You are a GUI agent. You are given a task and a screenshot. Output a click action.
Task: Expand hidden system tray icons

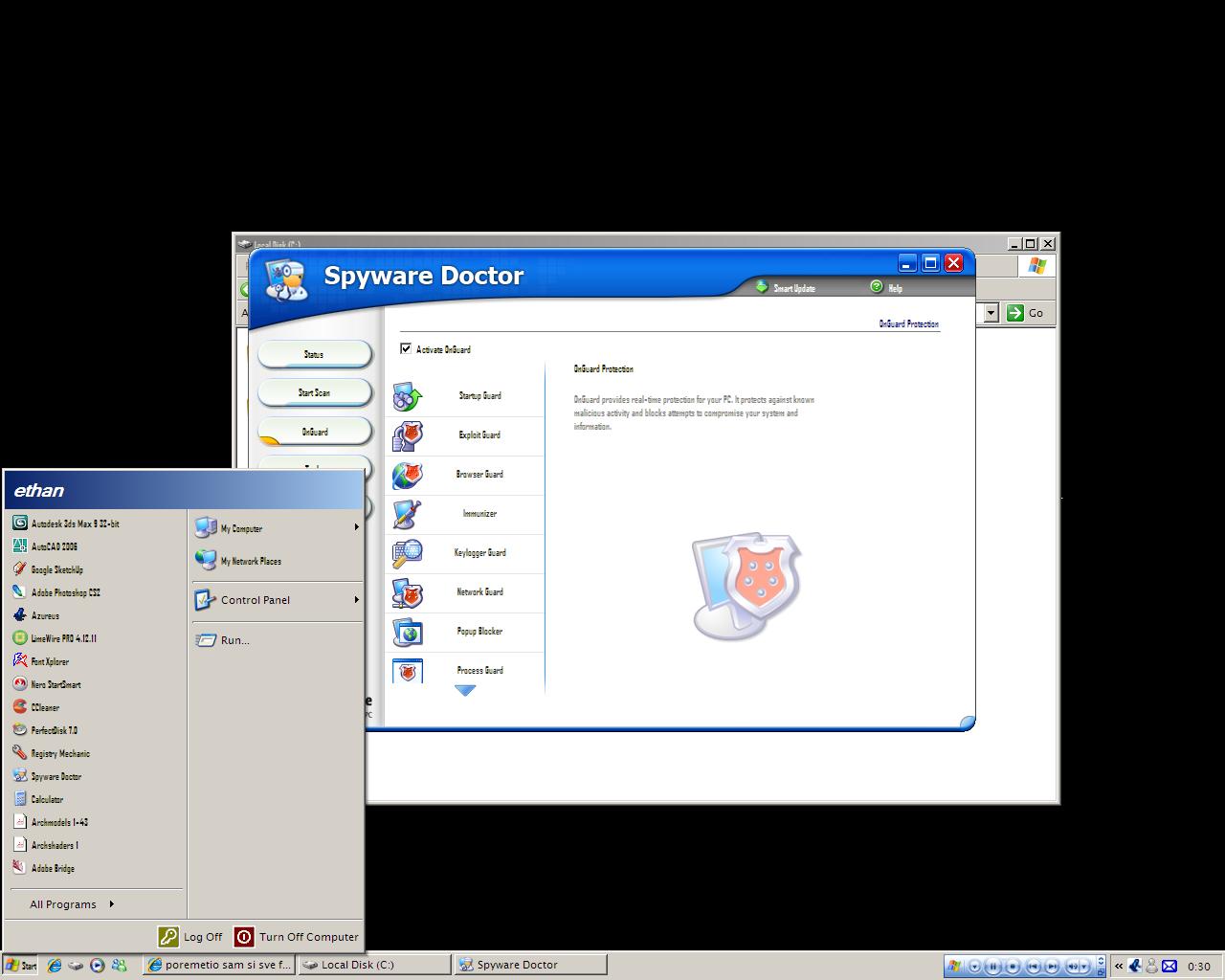[1118, 966]
